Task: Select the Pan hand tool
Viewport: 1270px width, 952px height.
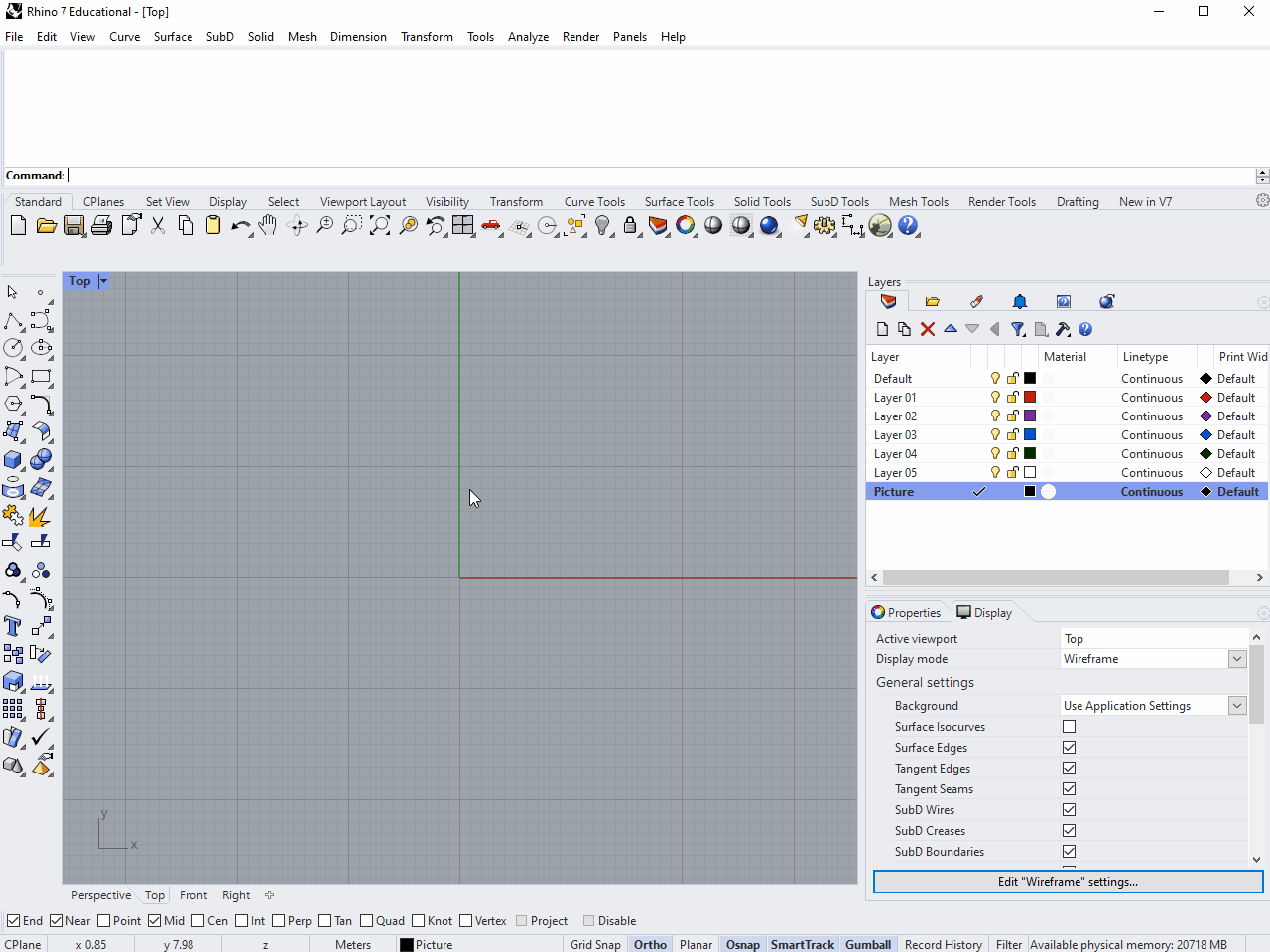Action: [268, 226]
